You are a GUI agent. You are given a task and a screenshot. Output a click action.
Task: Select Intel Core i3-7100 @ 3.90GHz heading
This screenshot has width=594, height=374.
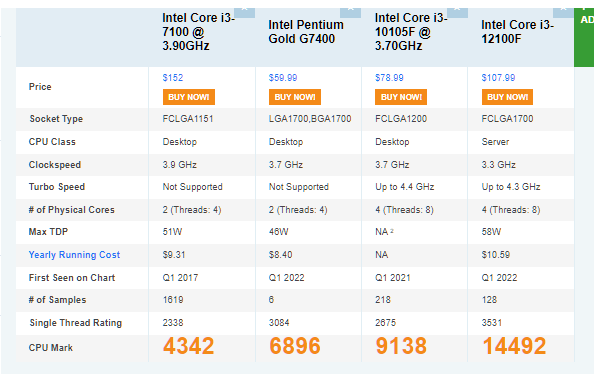click(x=199, y=32)
